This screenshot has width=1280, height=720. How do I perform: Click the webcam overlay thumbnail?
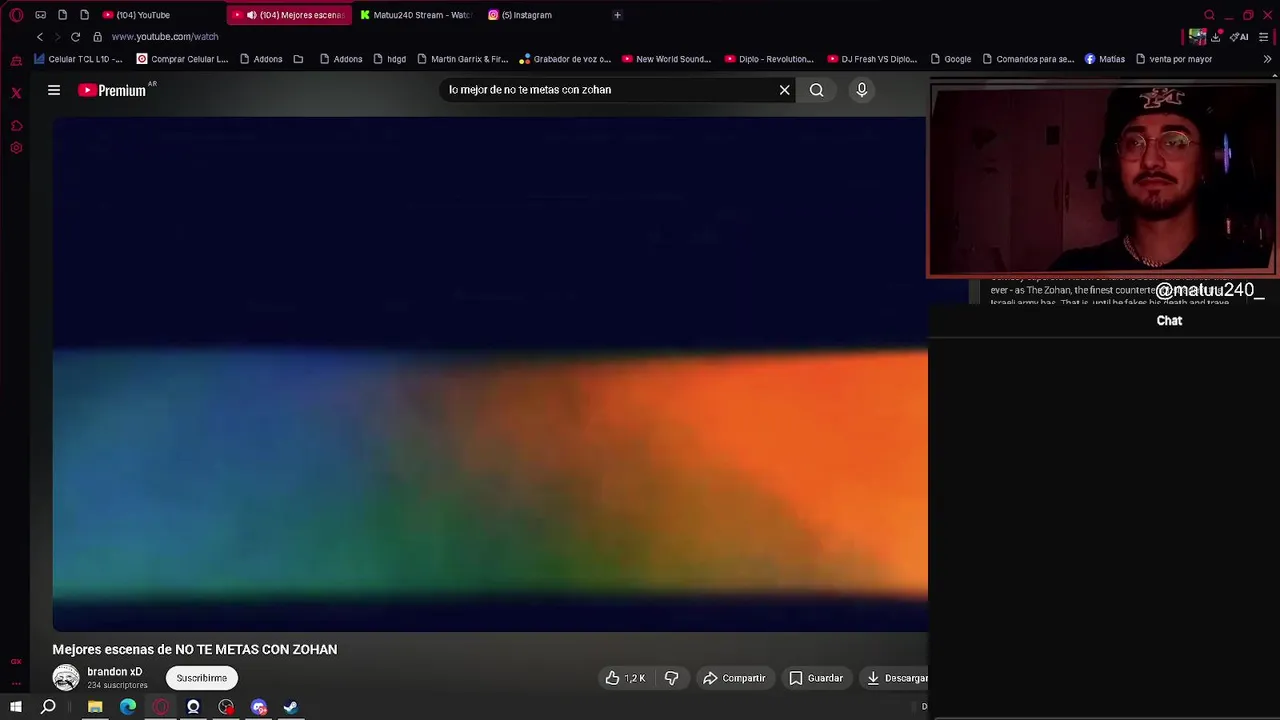pos(1102,180)
